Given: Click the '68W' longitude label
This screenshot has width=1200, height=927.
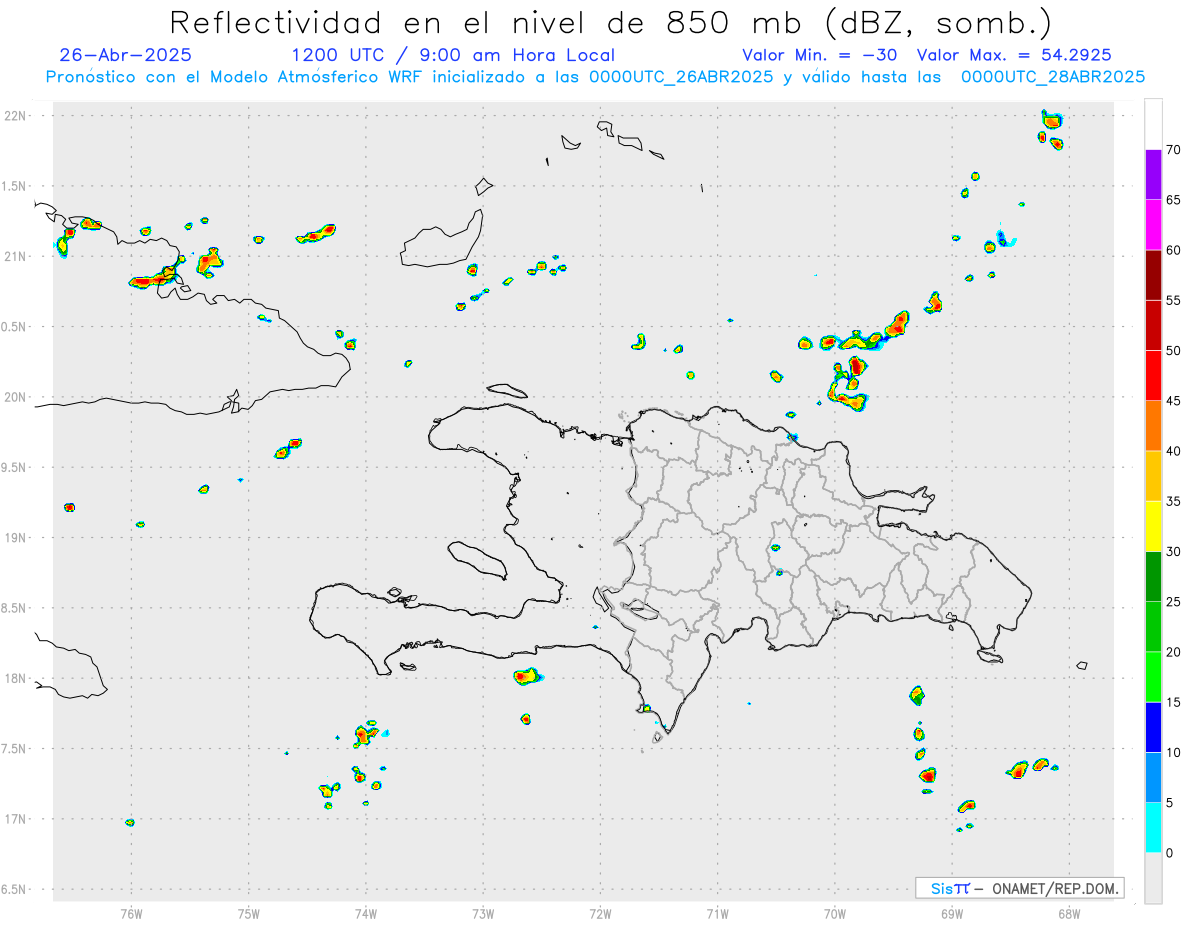Looking at the screenshot, I should pos(1069,912).
